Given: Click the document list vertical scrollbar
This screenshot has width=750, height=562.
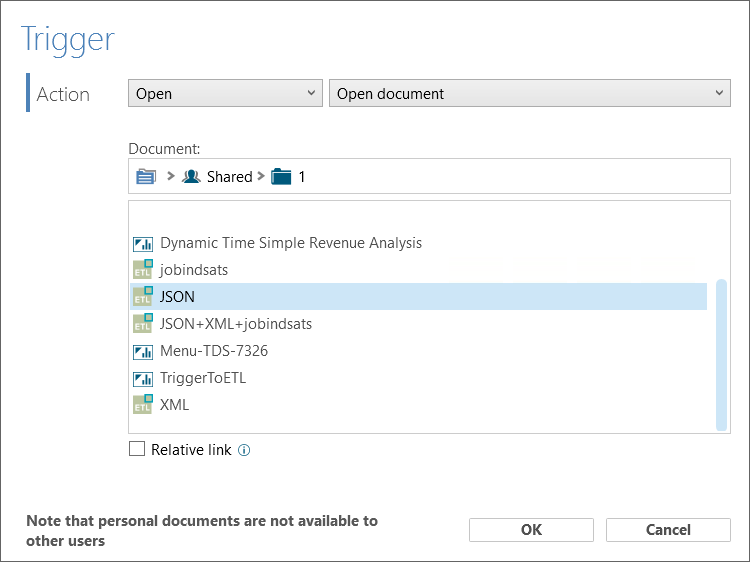Looking at the screenshot, I should pyautogui.click(x=721, y=355).
